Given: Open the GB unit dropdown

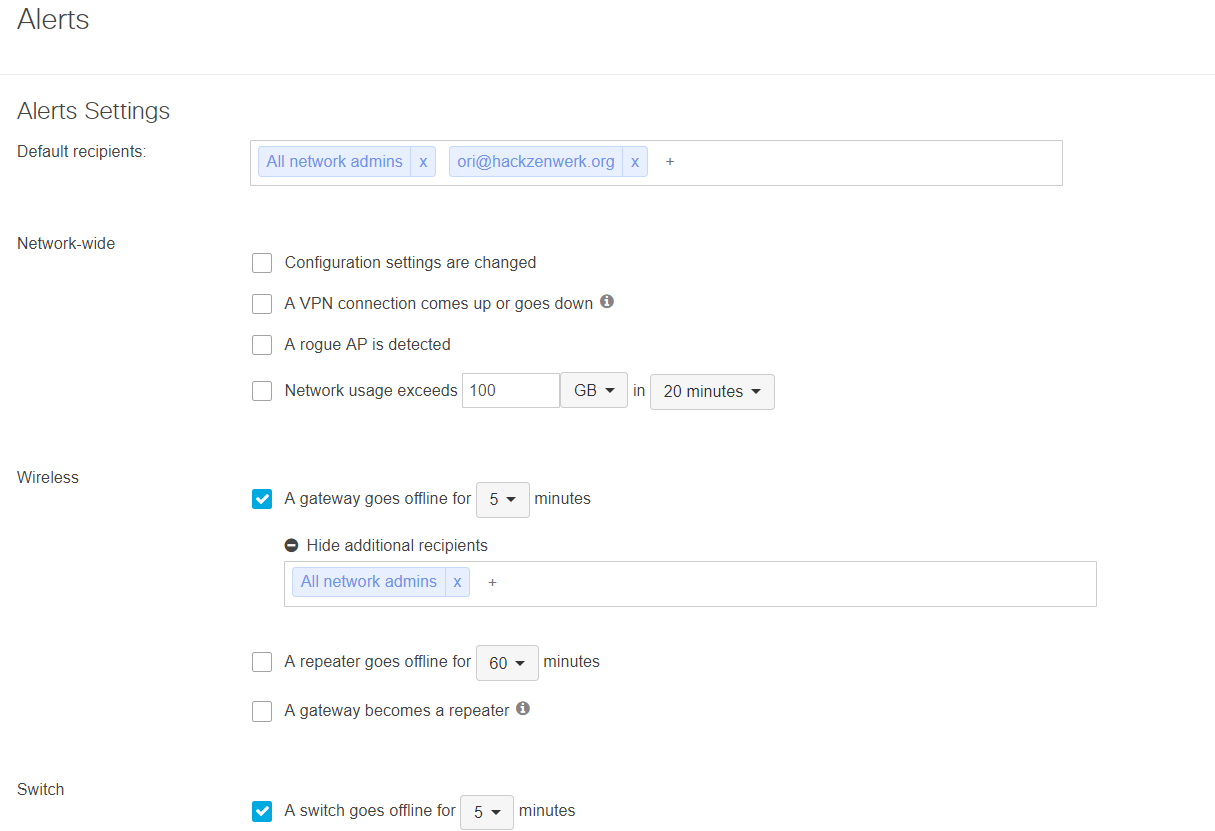Looking at the screenshot, I should coord(594,391).
